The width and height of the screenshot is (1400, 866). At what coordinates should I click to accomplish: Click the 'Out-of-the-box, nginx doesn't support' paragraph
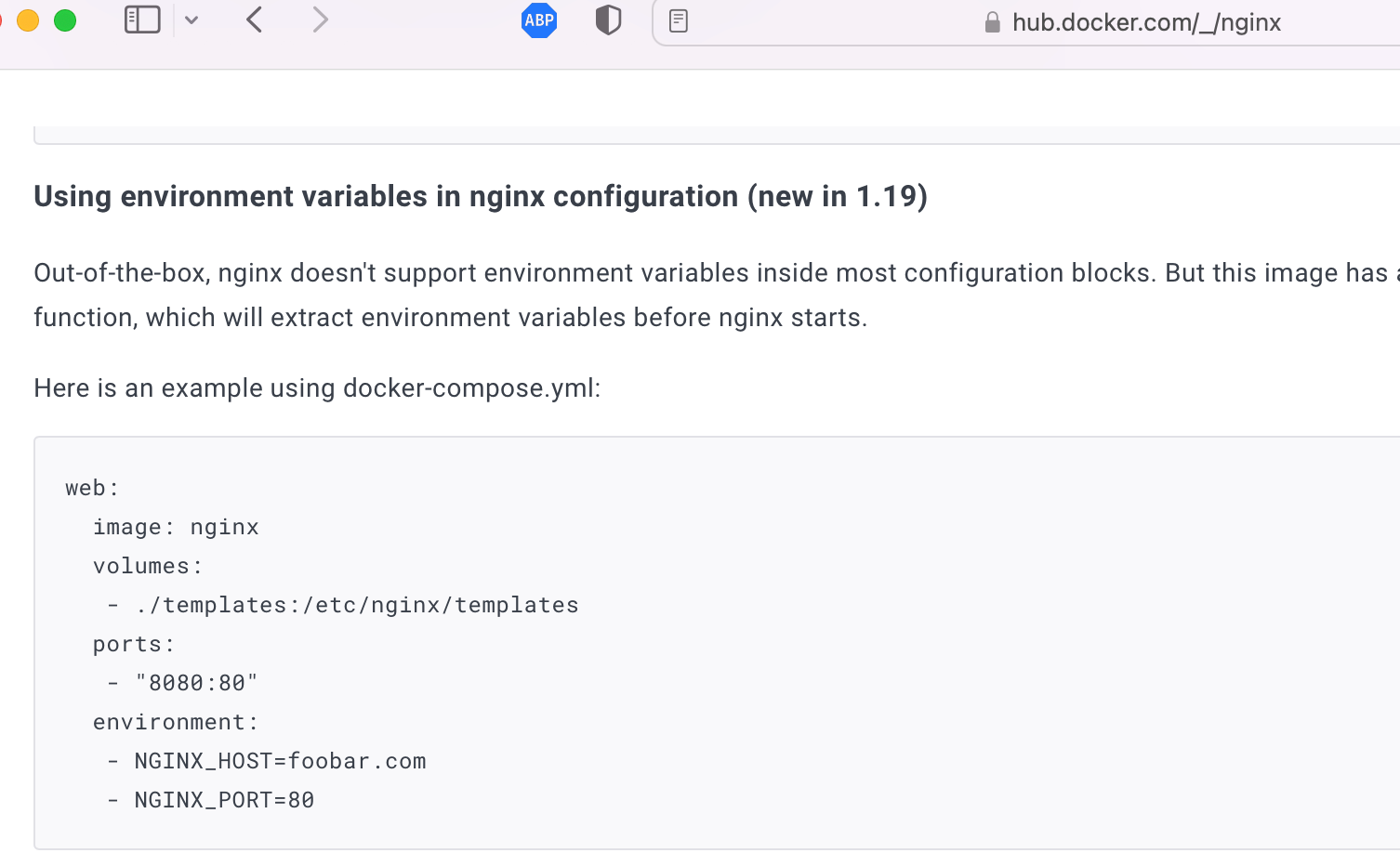click(x=717, y=295)
